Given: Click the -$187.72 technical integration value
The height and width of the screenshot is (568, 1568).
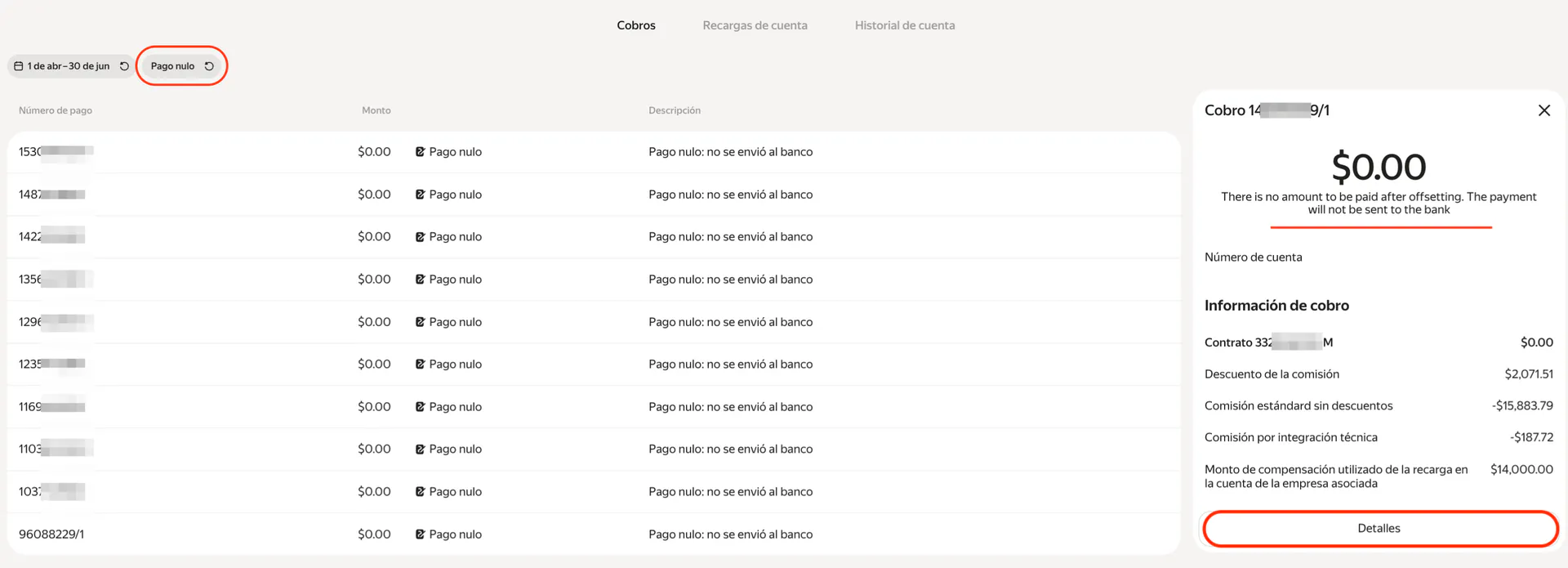Looking at the screenshot, I should tap(1531, 438).
